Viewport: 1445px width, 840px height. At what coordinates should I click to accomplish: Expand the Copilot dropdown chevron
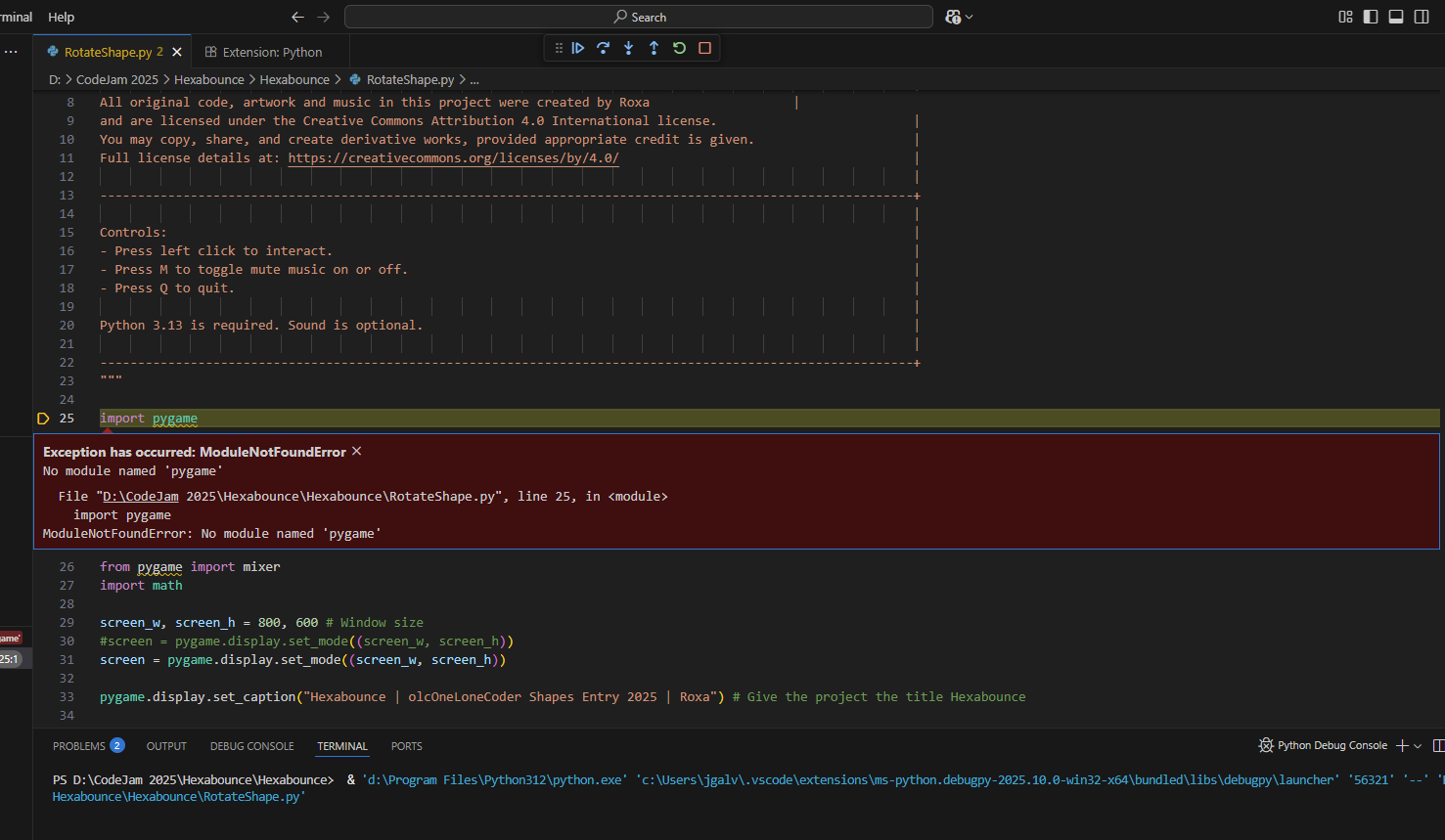click(x=970, y=17)
